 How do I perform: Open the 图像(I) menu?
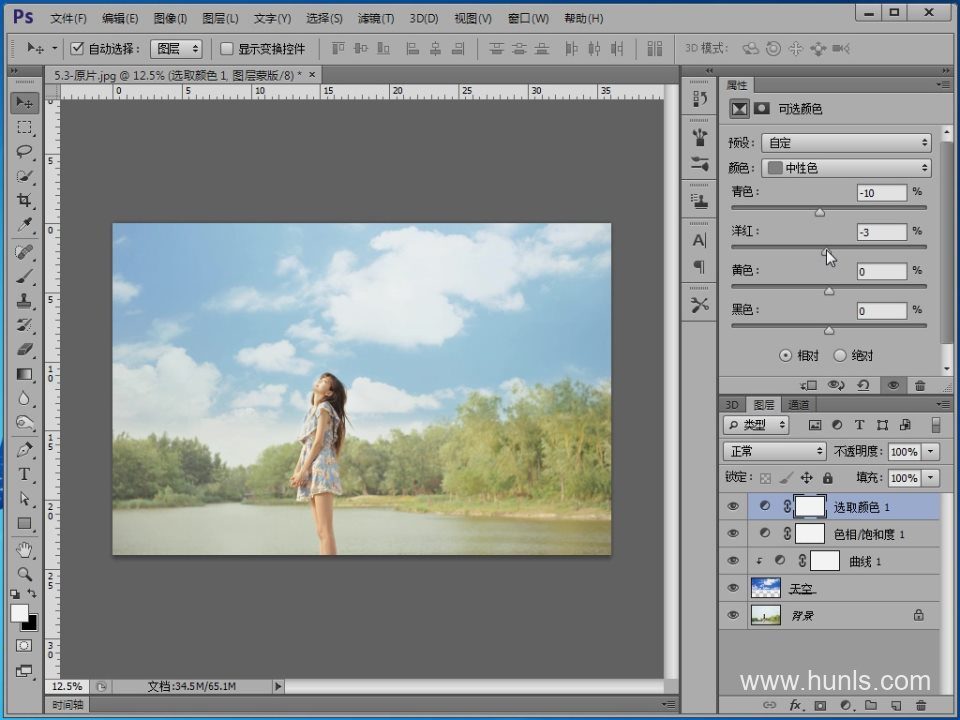click(x=170, y=18)
